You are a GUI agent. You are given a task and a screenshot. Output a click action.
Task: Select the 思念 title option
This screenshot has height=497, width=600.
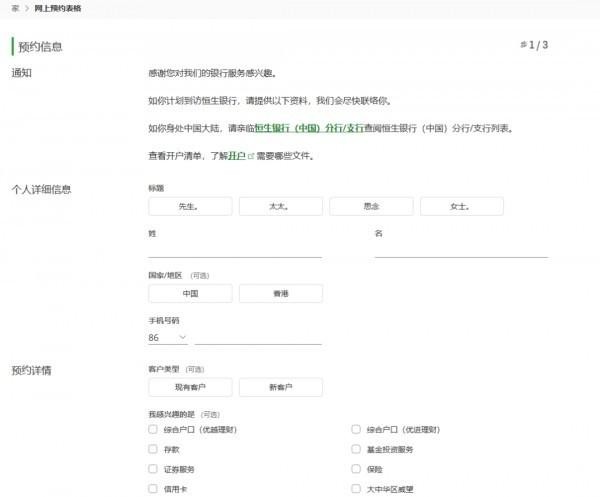(x=371, y=207)
